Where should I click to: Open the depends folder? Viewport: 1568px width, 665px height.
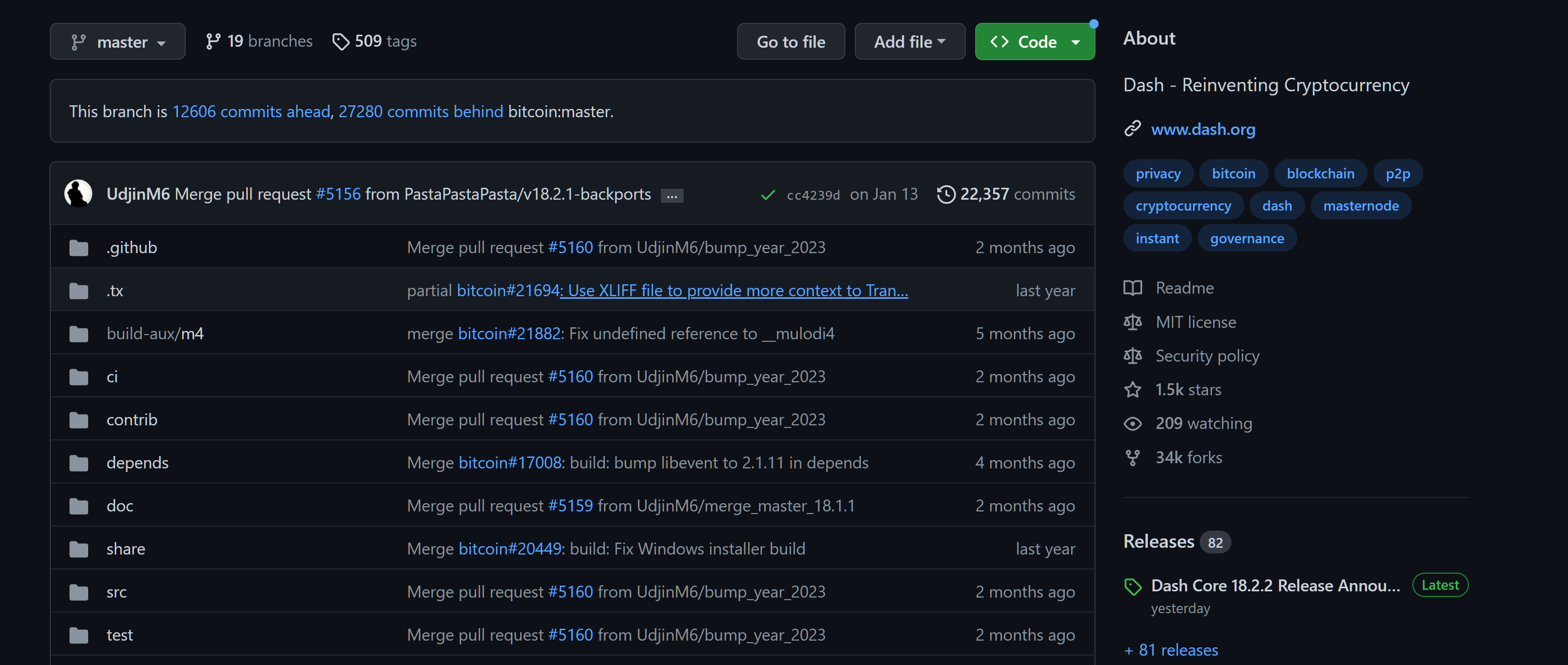pos(137,463)
